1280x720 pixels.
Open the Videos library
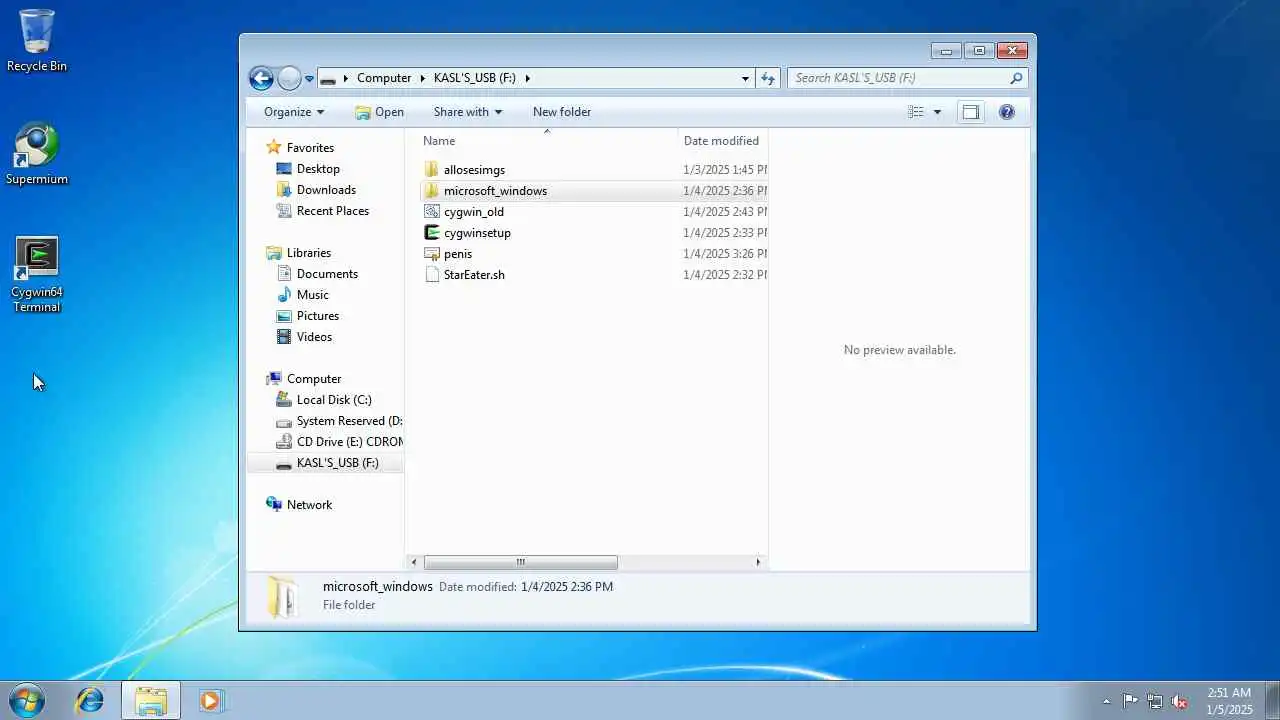tap(314, 337)
